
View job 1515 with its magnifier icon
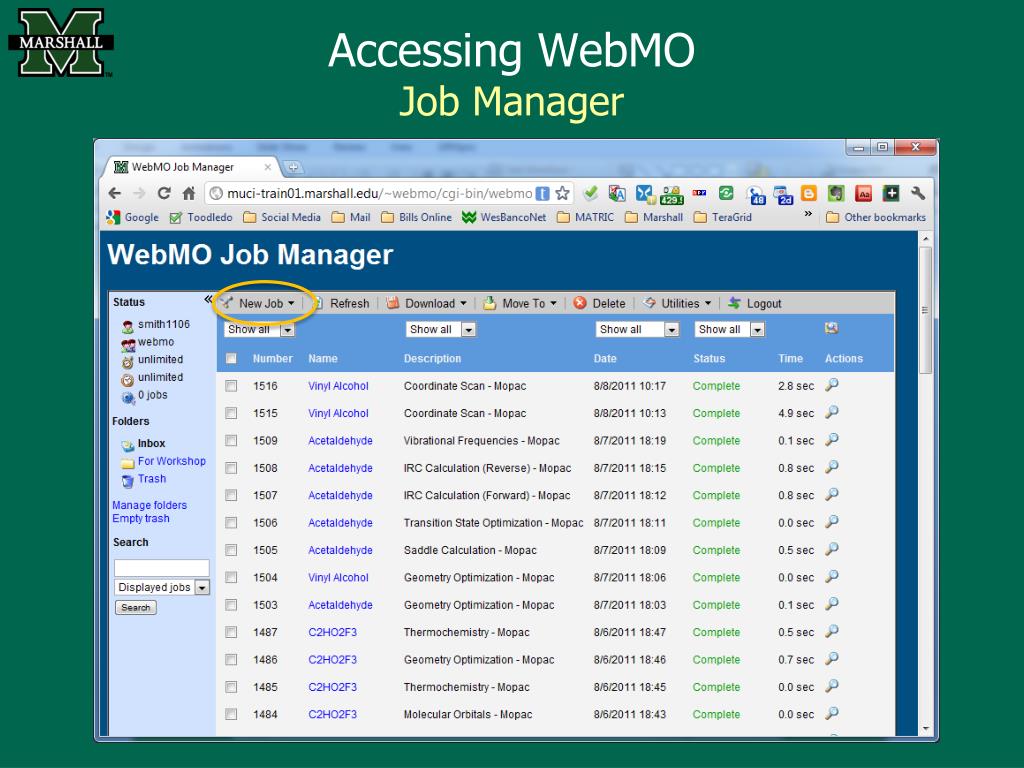coord(831,412)
